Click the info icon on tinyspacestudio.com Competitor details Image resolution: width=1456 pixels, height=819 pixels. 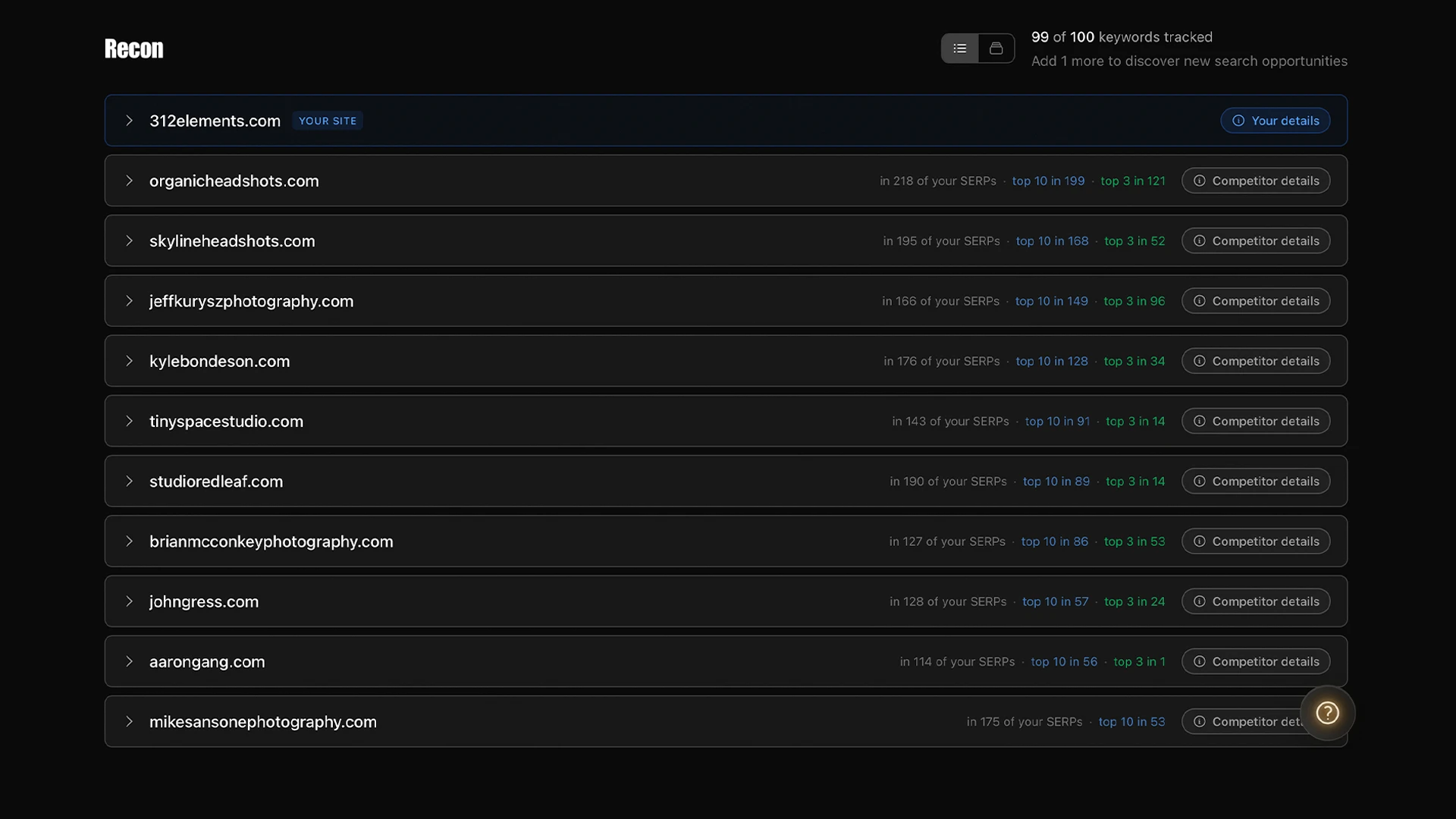point(1199,421)
